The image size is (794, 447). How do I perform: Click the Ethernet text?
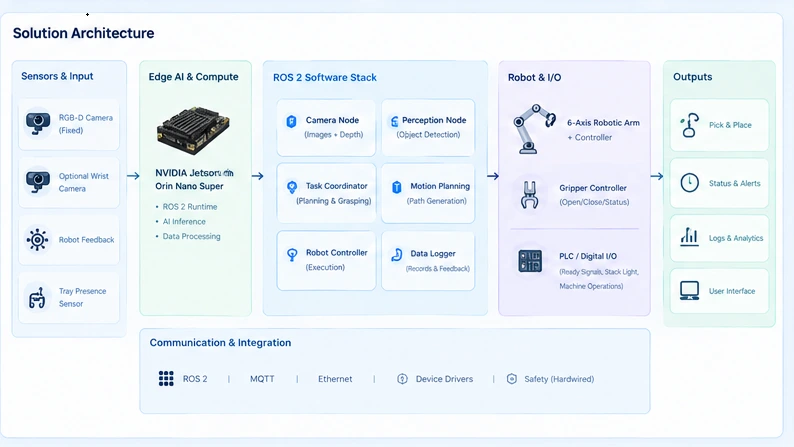(x=335, y=379)
